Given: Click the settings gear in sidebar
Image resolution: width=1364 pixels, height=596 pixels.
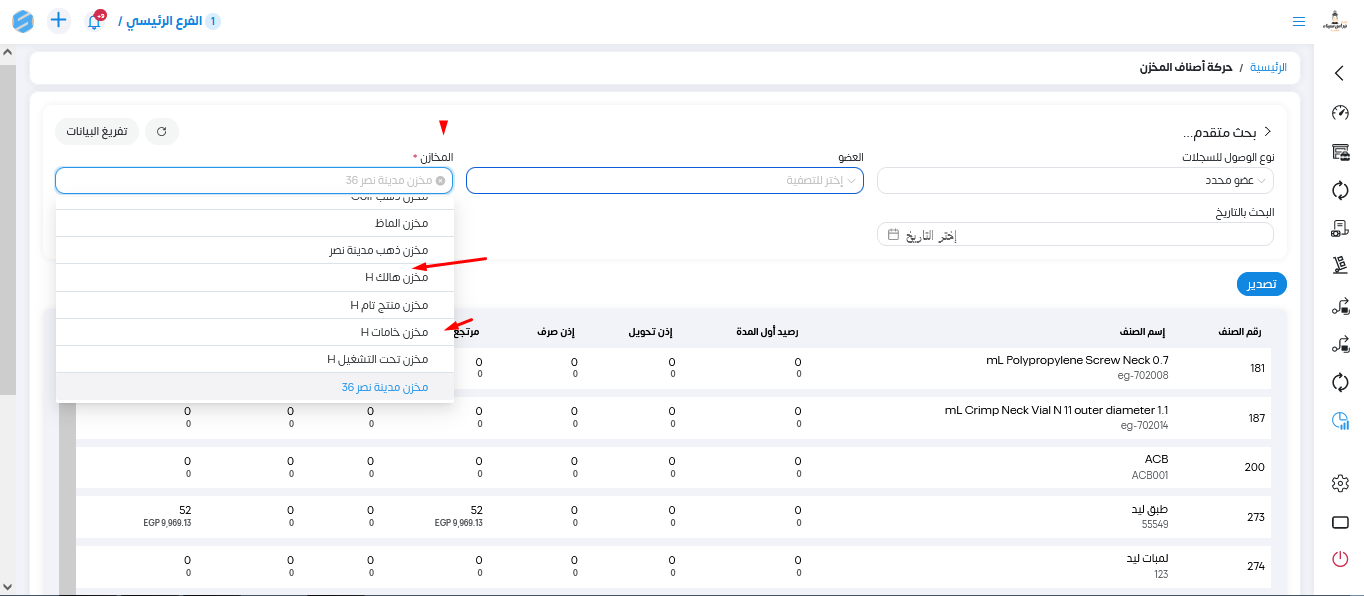Looking at the screenshot, I should [x=1340, y=483].
